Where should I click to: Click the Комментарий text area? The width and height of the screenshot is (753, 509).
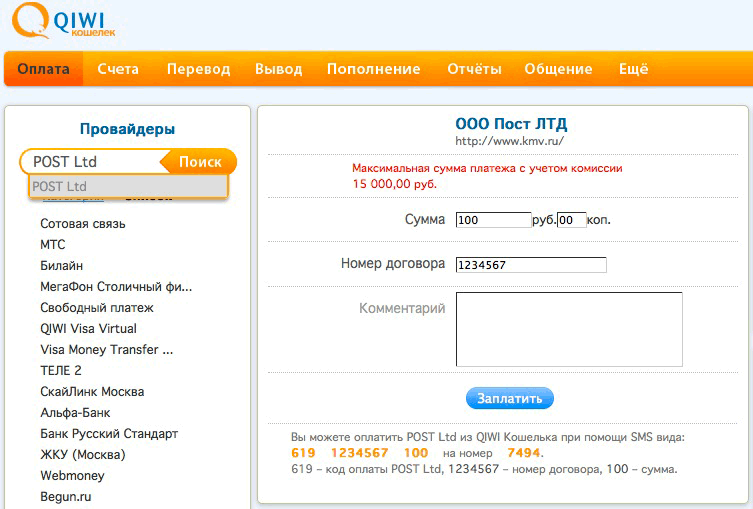click(x=569, y=329)
